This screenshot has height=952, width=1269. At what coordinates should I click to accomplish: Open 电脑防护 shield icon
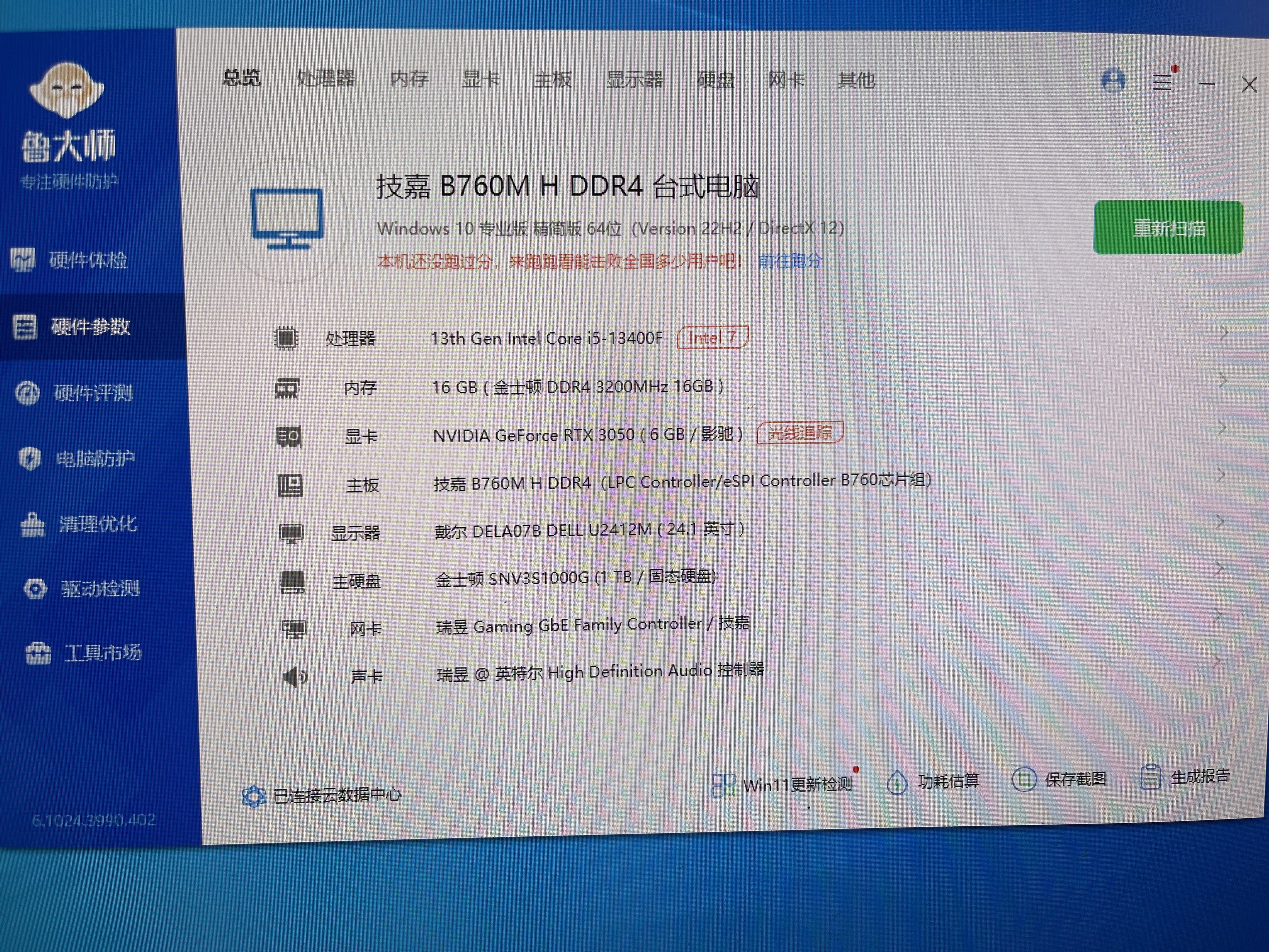coord(30,458)
